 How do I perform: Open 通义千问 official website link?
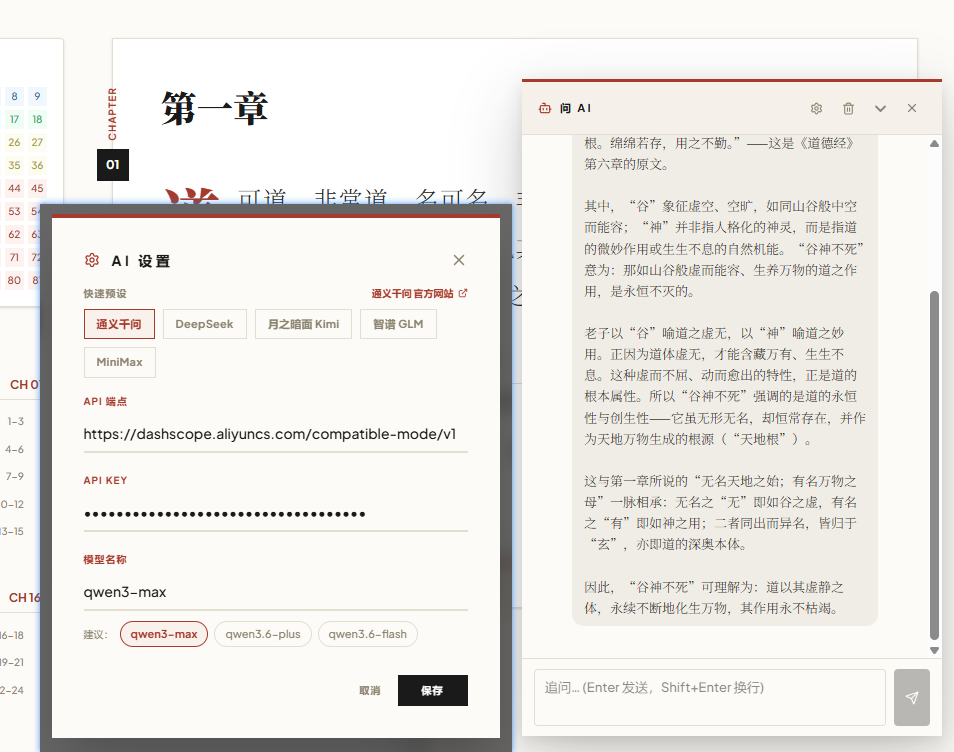point(419,294)
